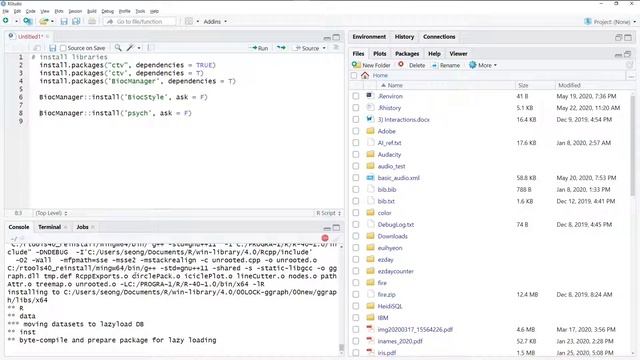Switch to the Jobs tab
The width and height of the screenshot is (640, 360).
tap(82, 227)
